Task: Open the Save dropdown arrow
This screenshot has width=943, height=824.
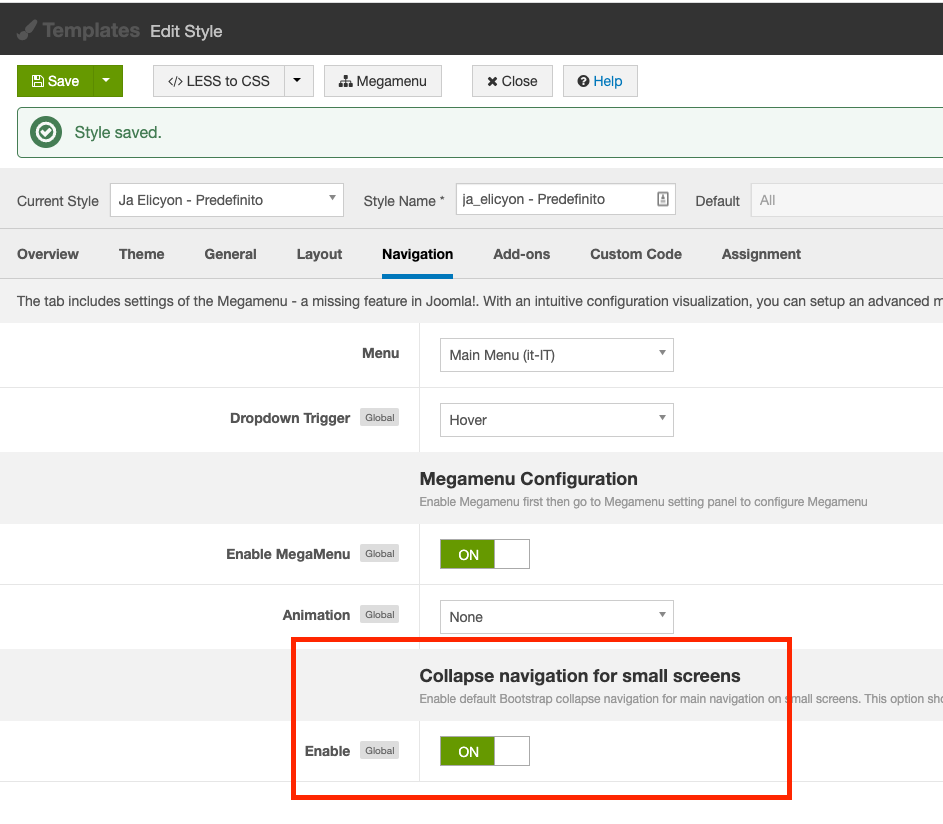Action: [108, 81]
